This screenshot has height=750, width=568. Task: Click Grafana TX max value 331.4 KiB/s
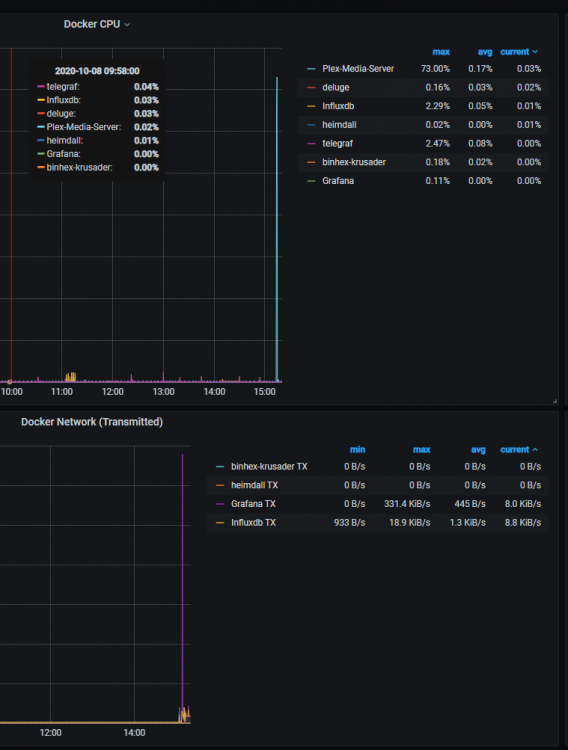(407, 504)
